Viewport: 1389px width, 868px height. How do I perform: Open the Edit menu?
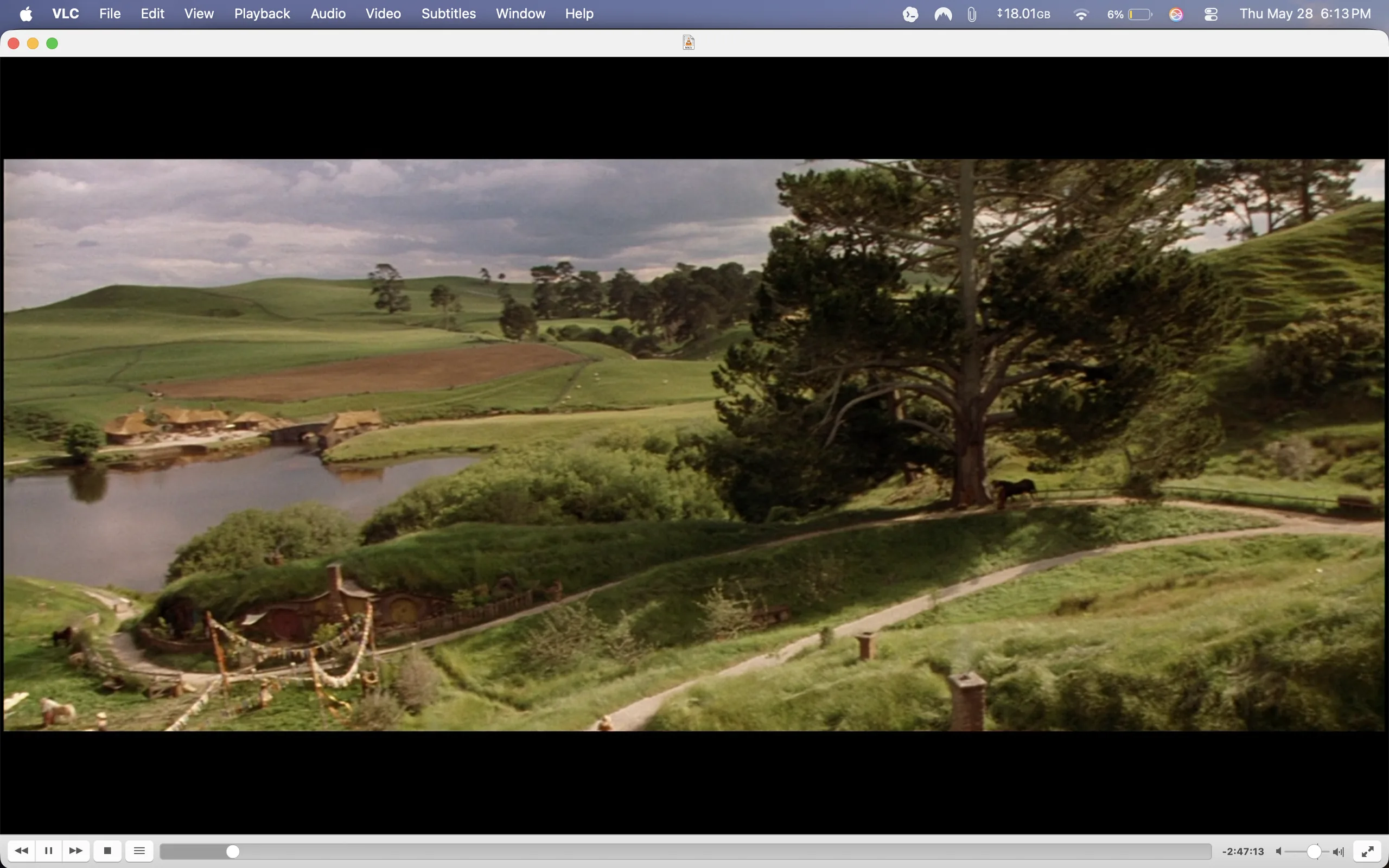152,14
